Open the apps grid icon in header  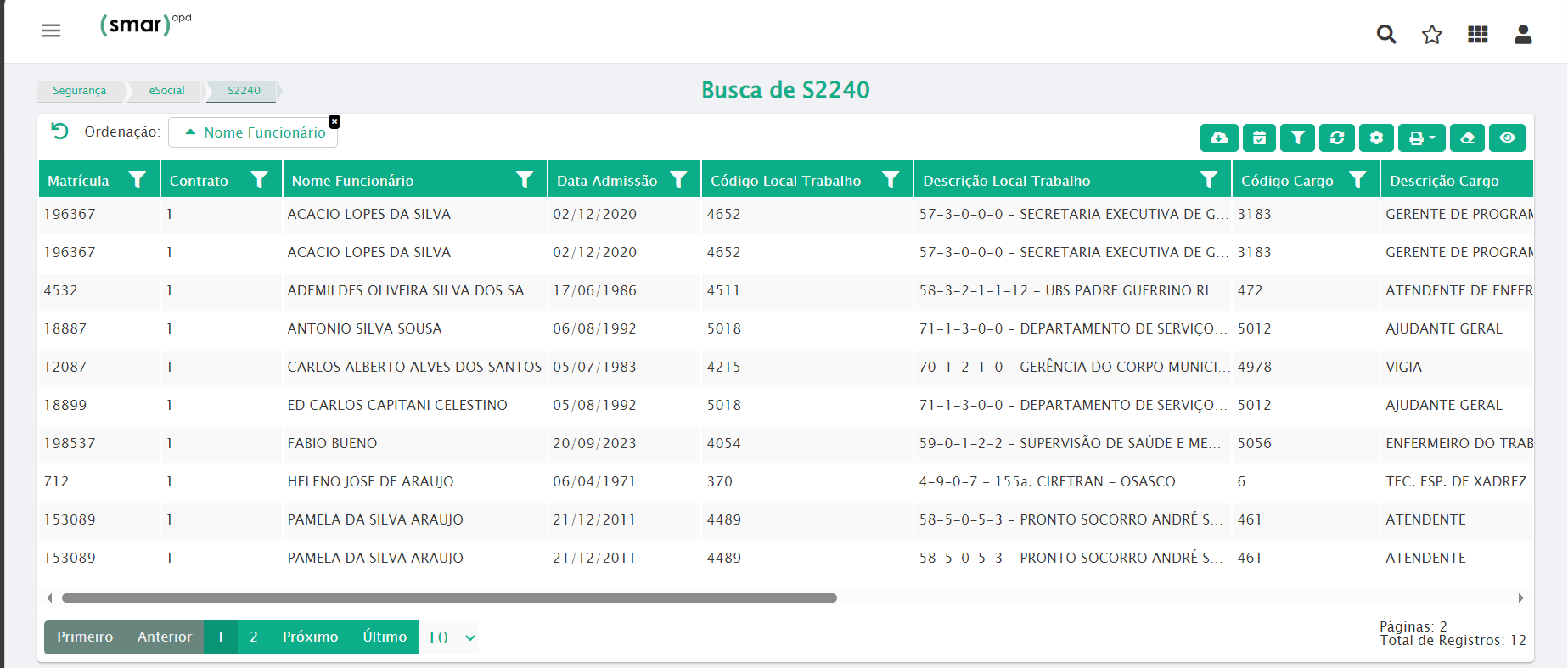tap(1478, 34)
